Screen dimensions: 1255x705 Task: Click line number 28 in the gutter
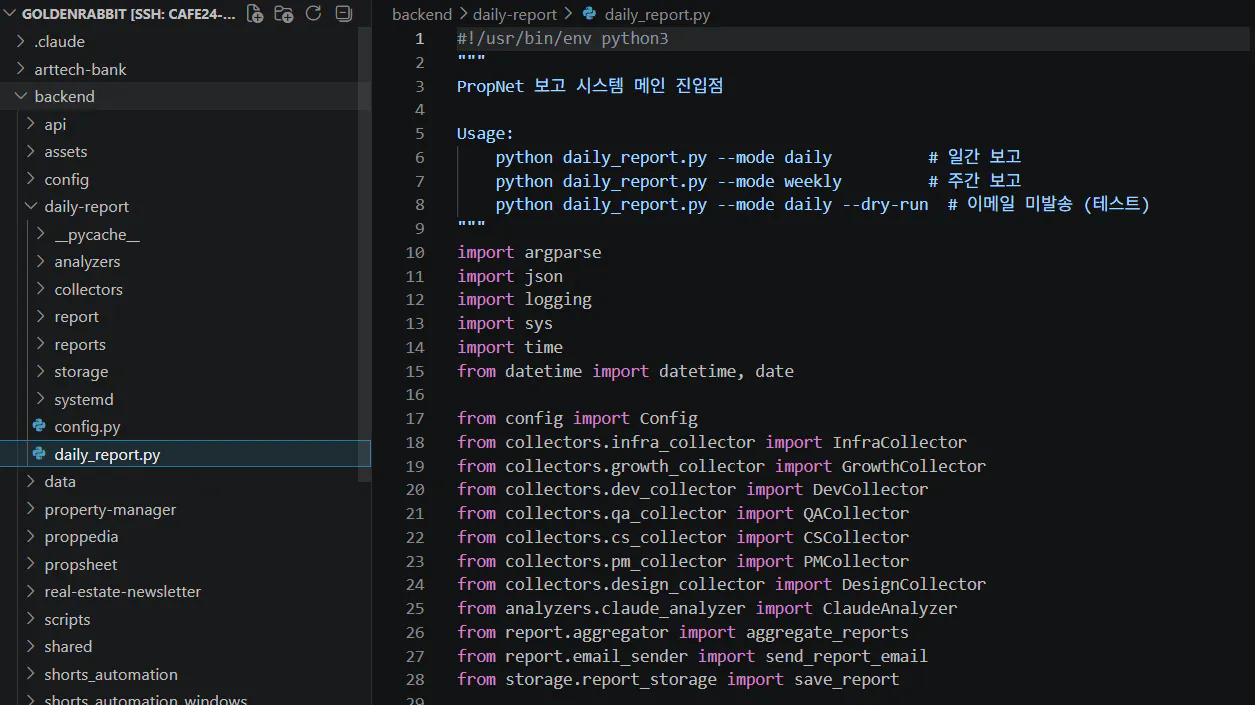(415, 679)
